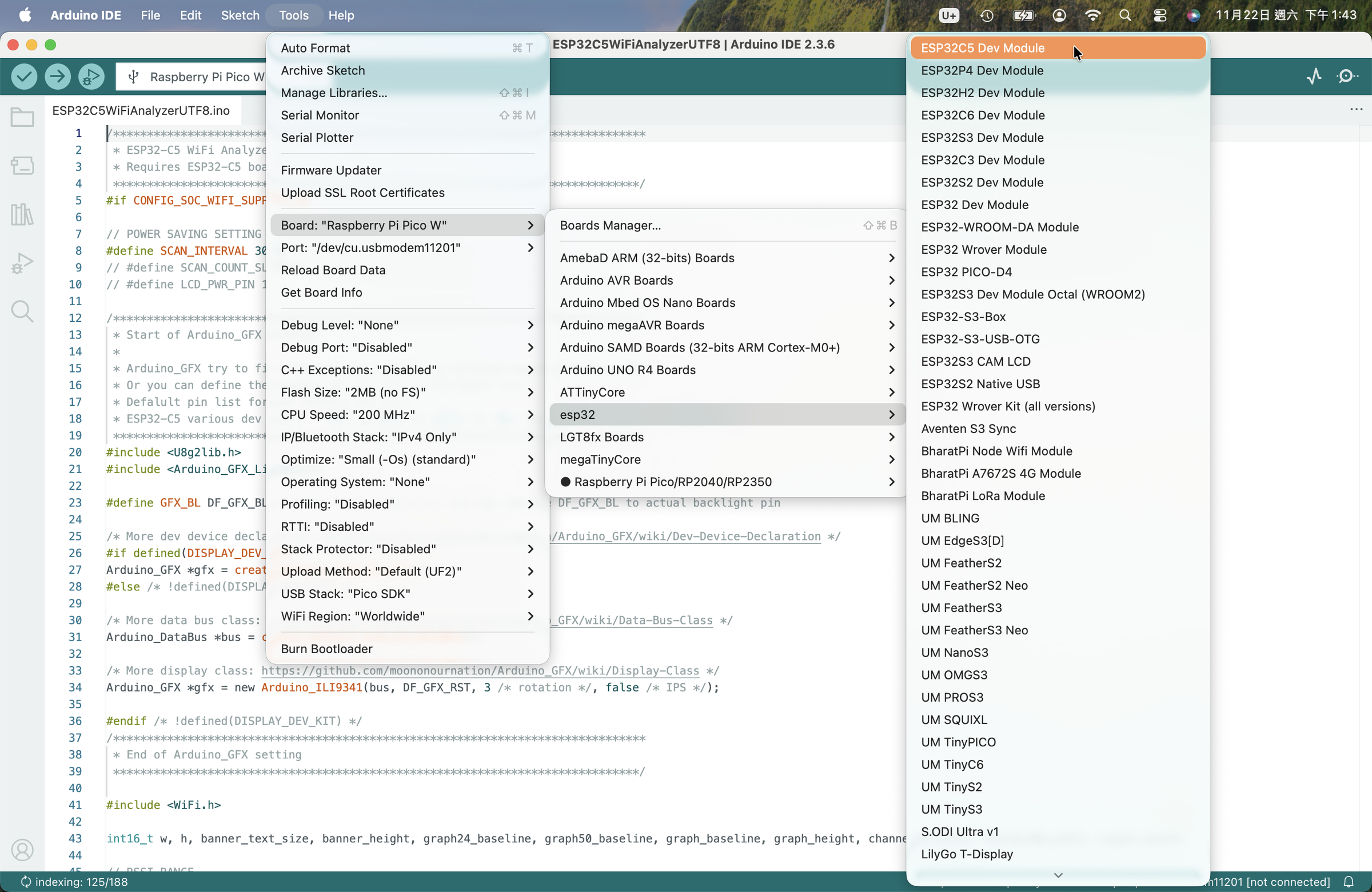Select Raspberry Pi Pico/RP2040/RP2350 bulleted entry
Image resolution: width=1372 pixels, height=892 pixels.
pyautogui.click(x=672, y=482)
